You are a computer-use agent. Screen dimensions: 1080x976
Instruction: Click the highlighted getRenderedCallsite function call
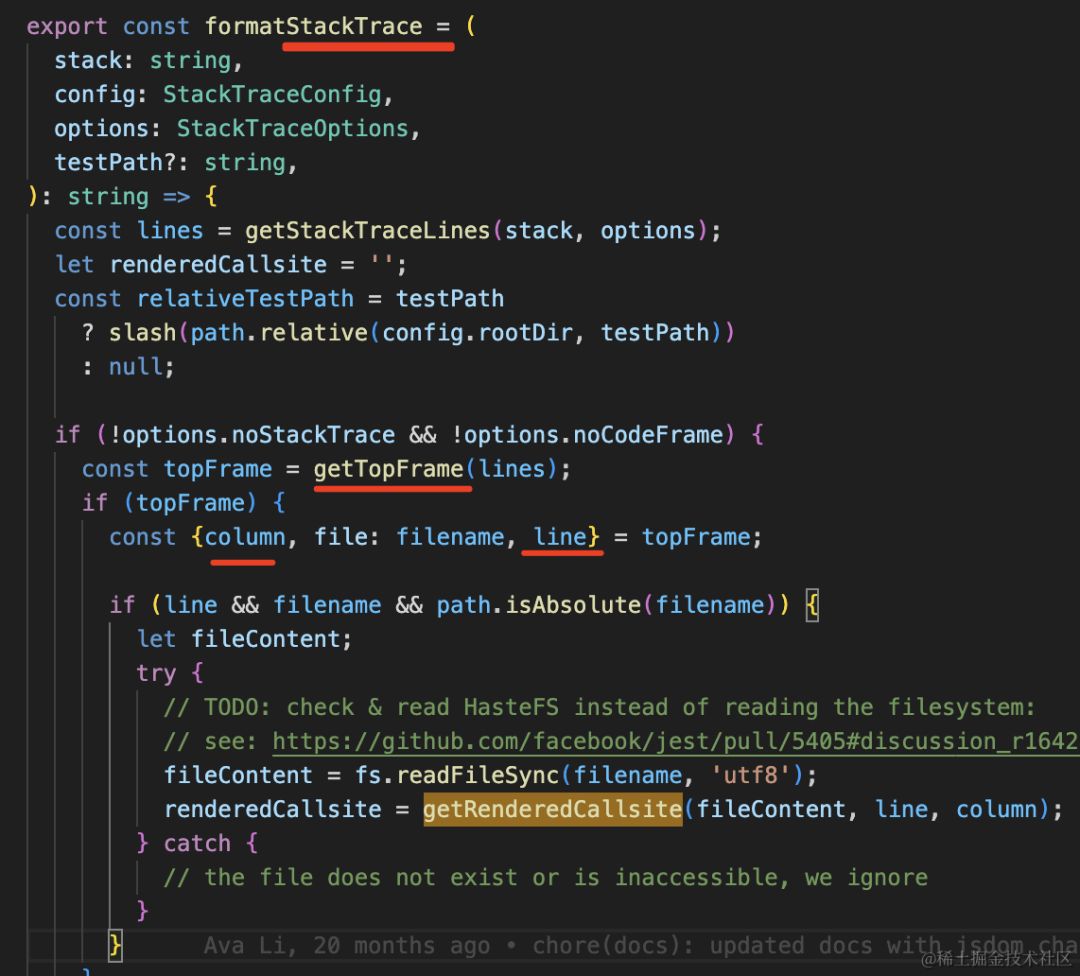coord(552,809)
